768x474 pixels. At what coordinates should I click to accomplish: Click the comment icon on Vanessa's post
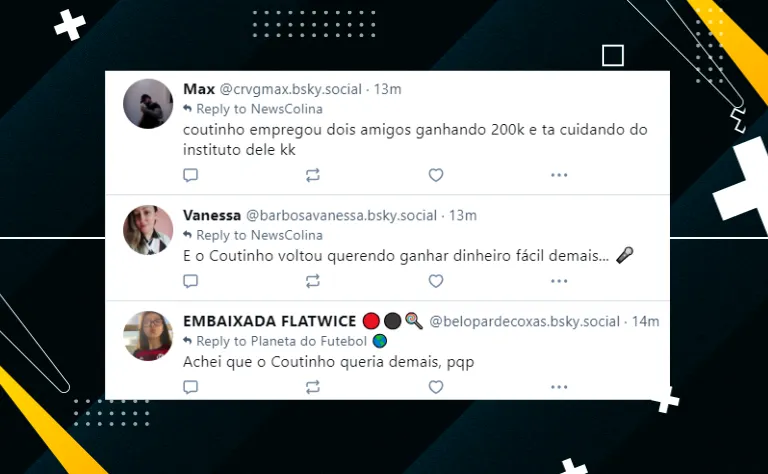(191, 281)
